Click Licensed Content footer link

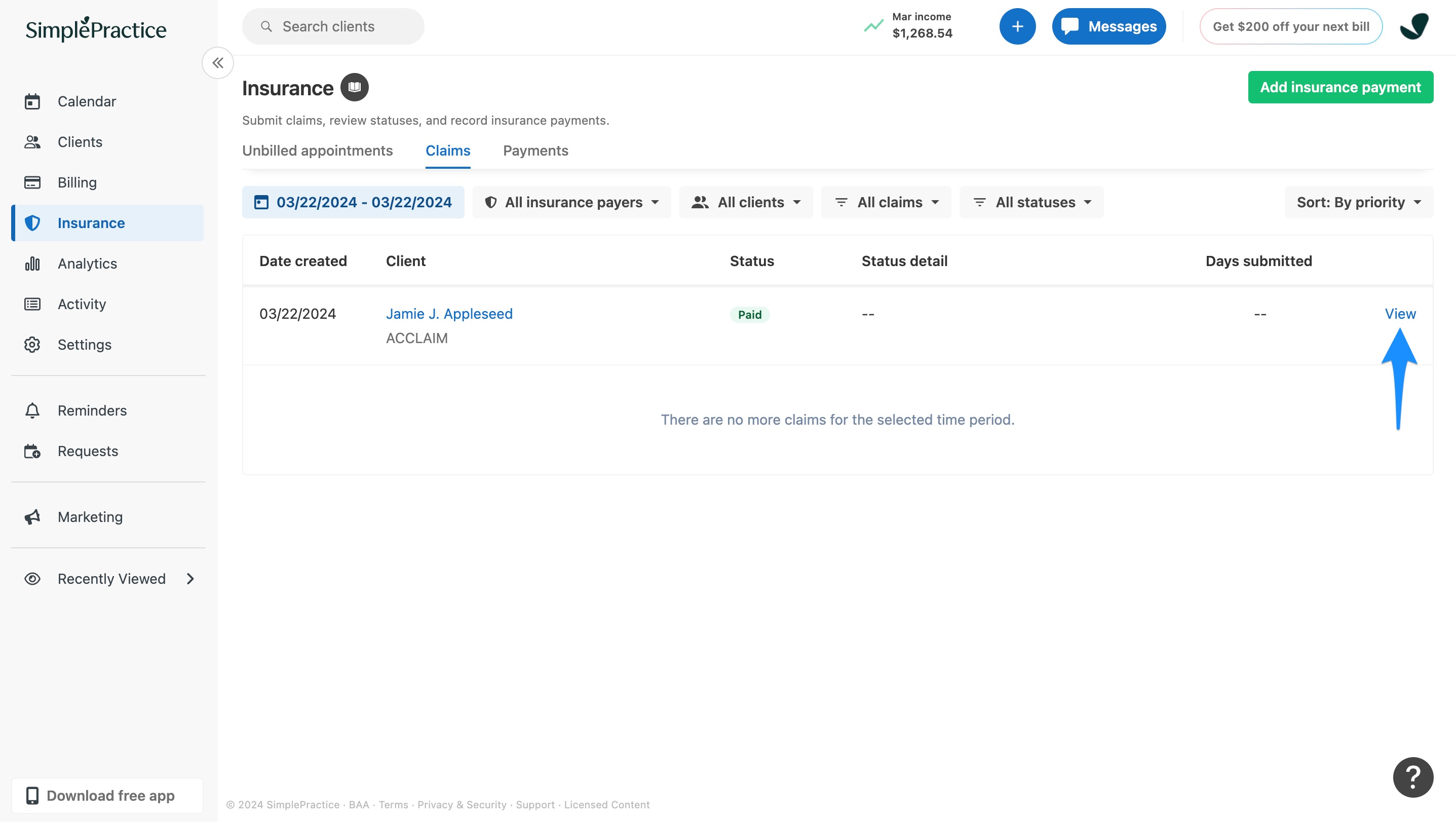[x=606, y=804]
